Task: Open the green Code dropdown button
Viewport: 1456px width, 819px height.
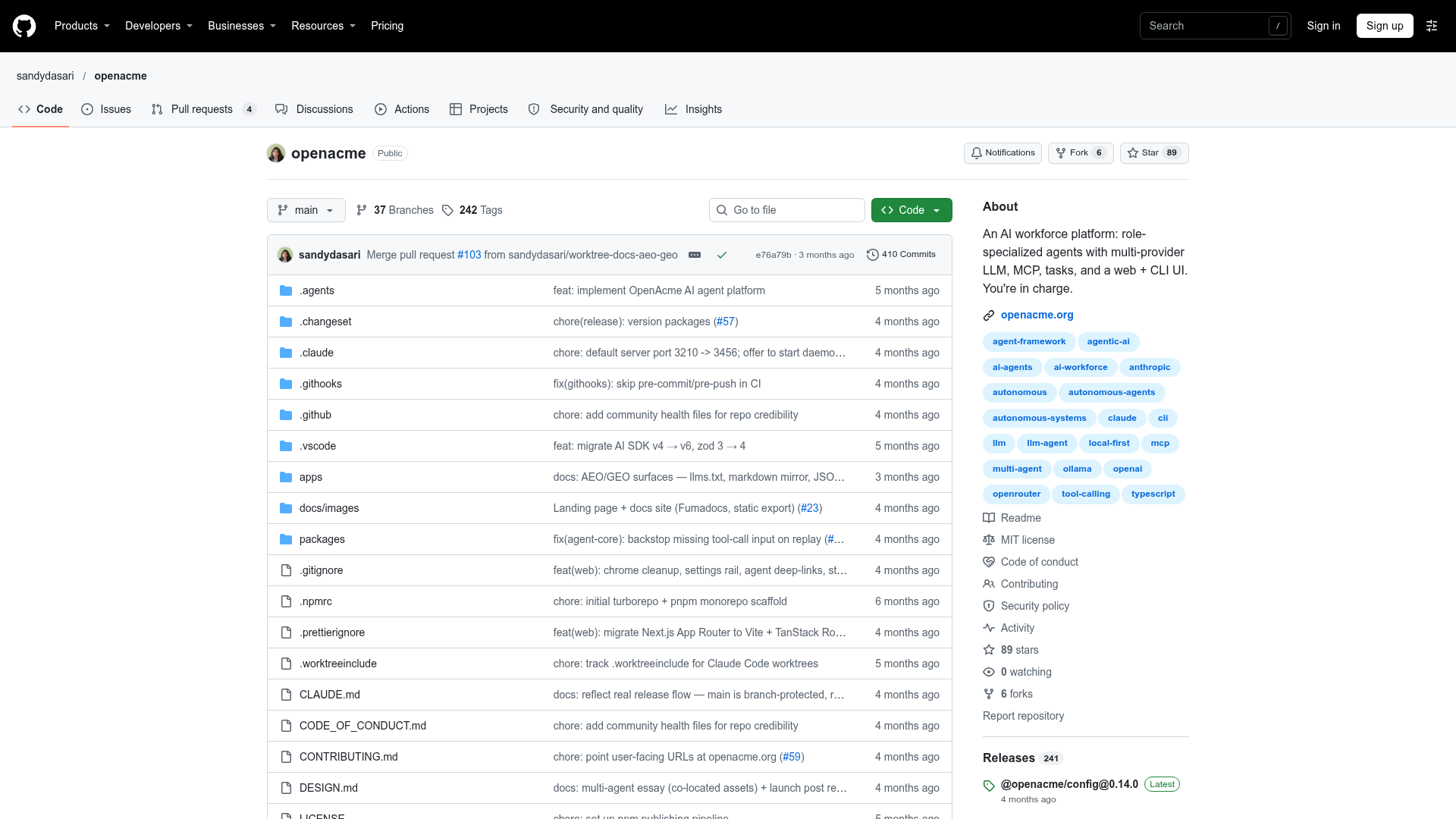Action: click(x=912, y=210)
